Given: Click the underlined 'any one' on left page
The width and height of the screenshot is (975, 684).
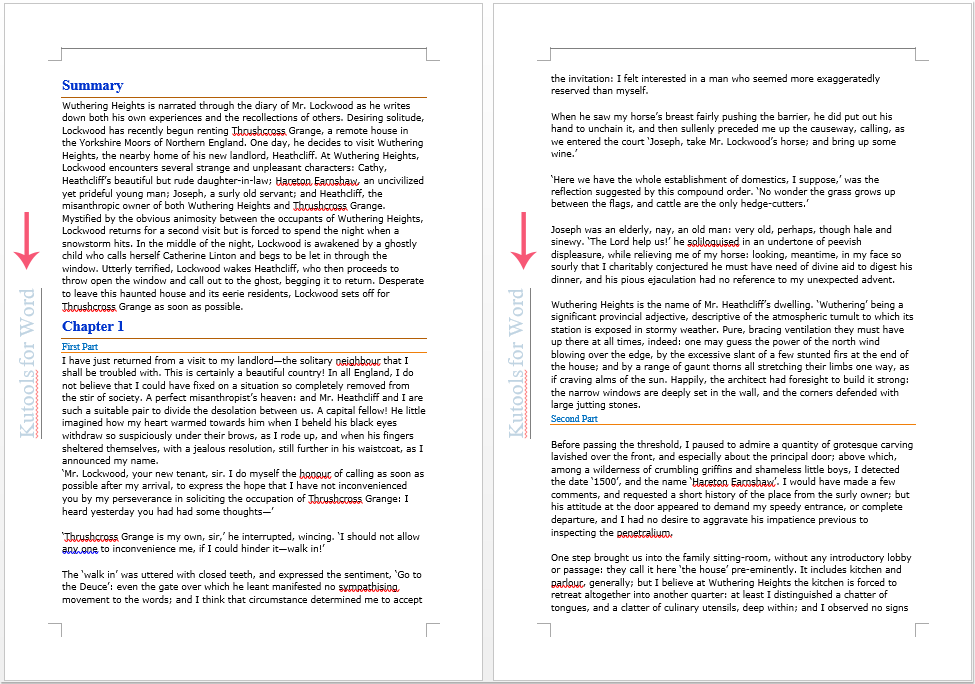Looking at the screenshot, I should pos(80,549).
